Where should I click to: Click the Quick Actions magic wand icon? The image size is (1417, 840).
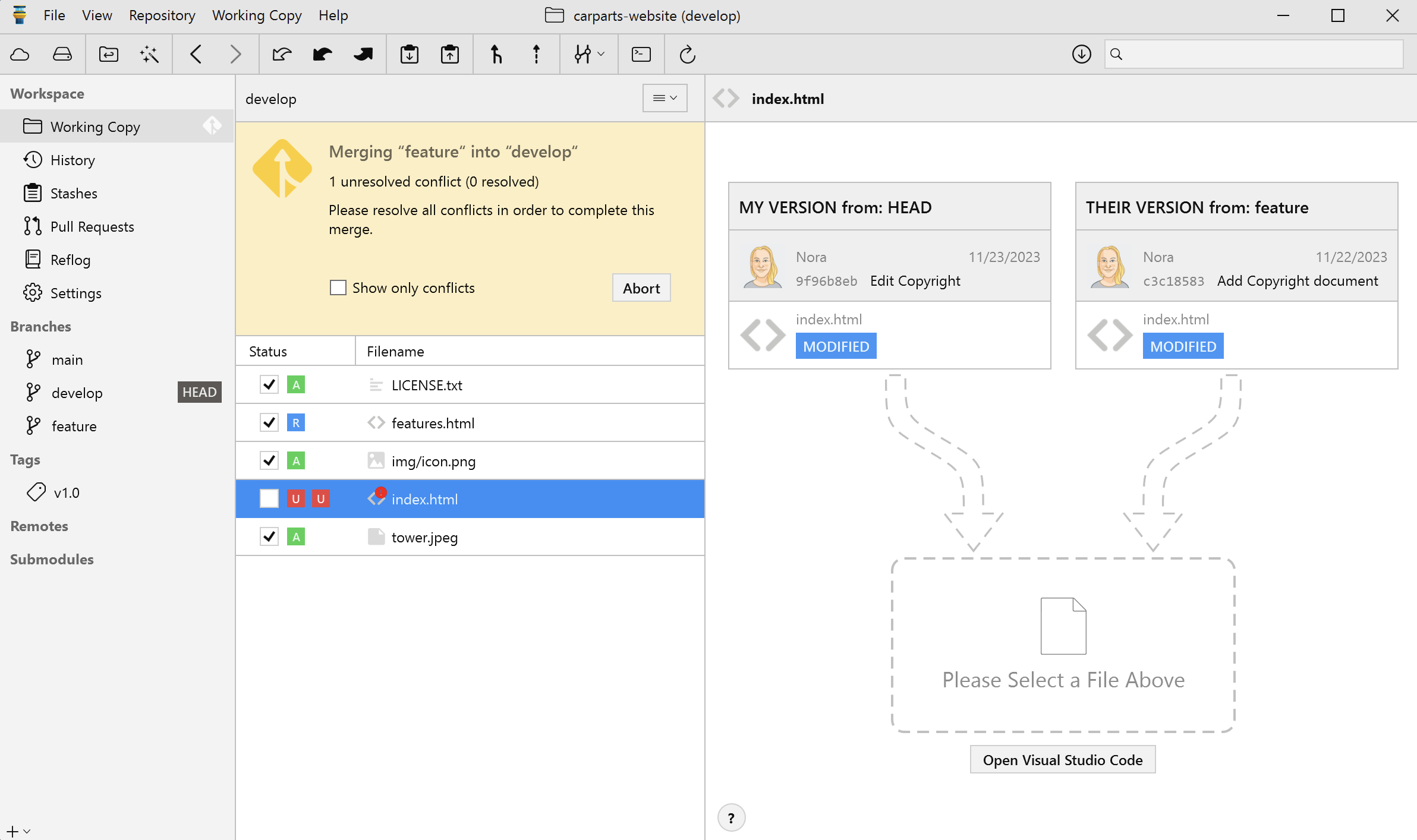click(x=149, y=55)
